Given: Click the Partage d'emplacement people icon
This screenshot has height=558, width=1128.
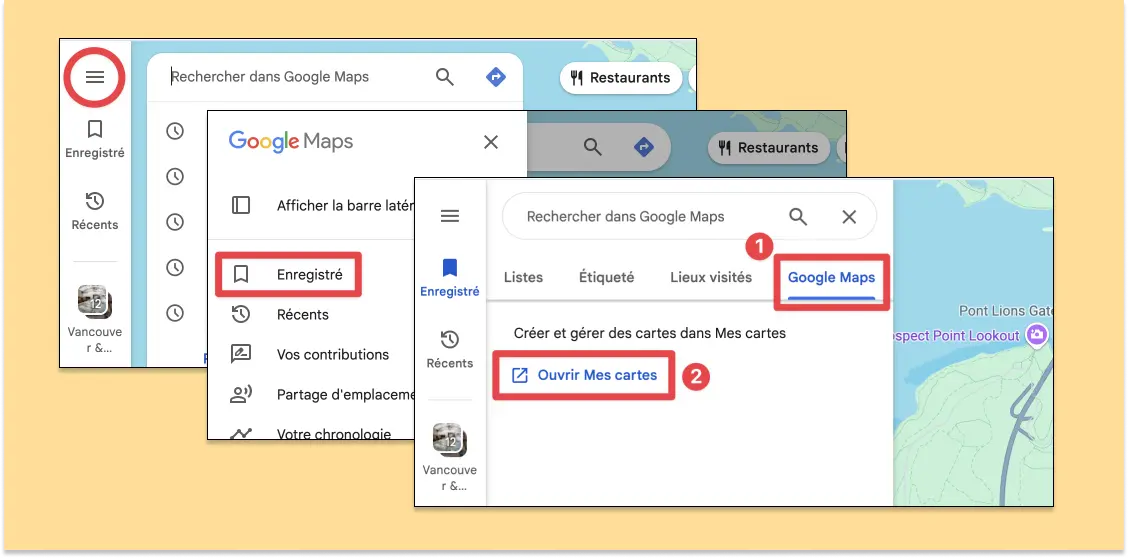Looking at the screenshot, I should (241, 394).
